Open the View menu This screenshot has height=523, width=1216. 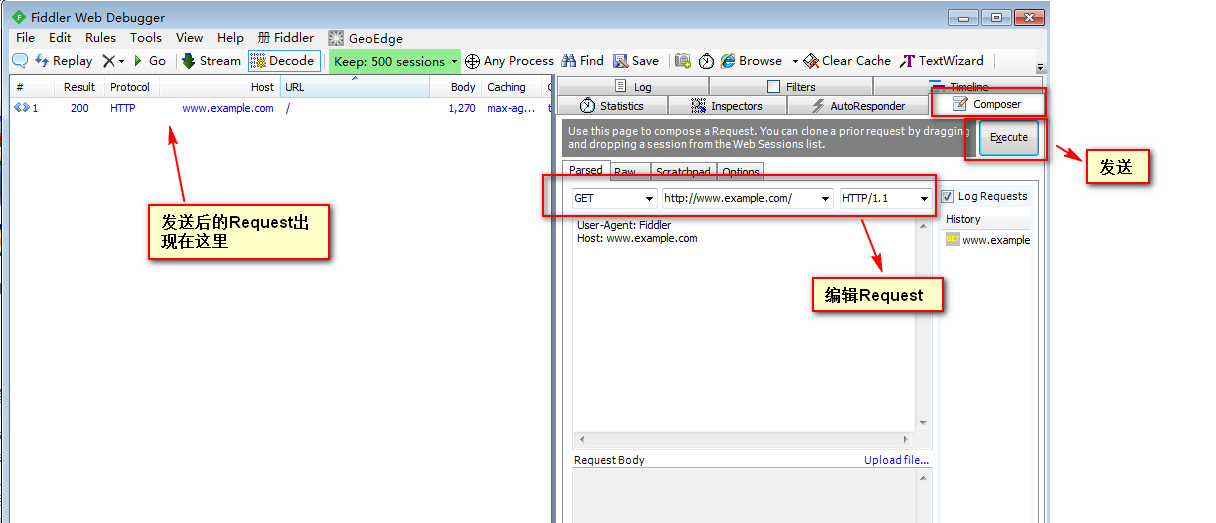189,38
